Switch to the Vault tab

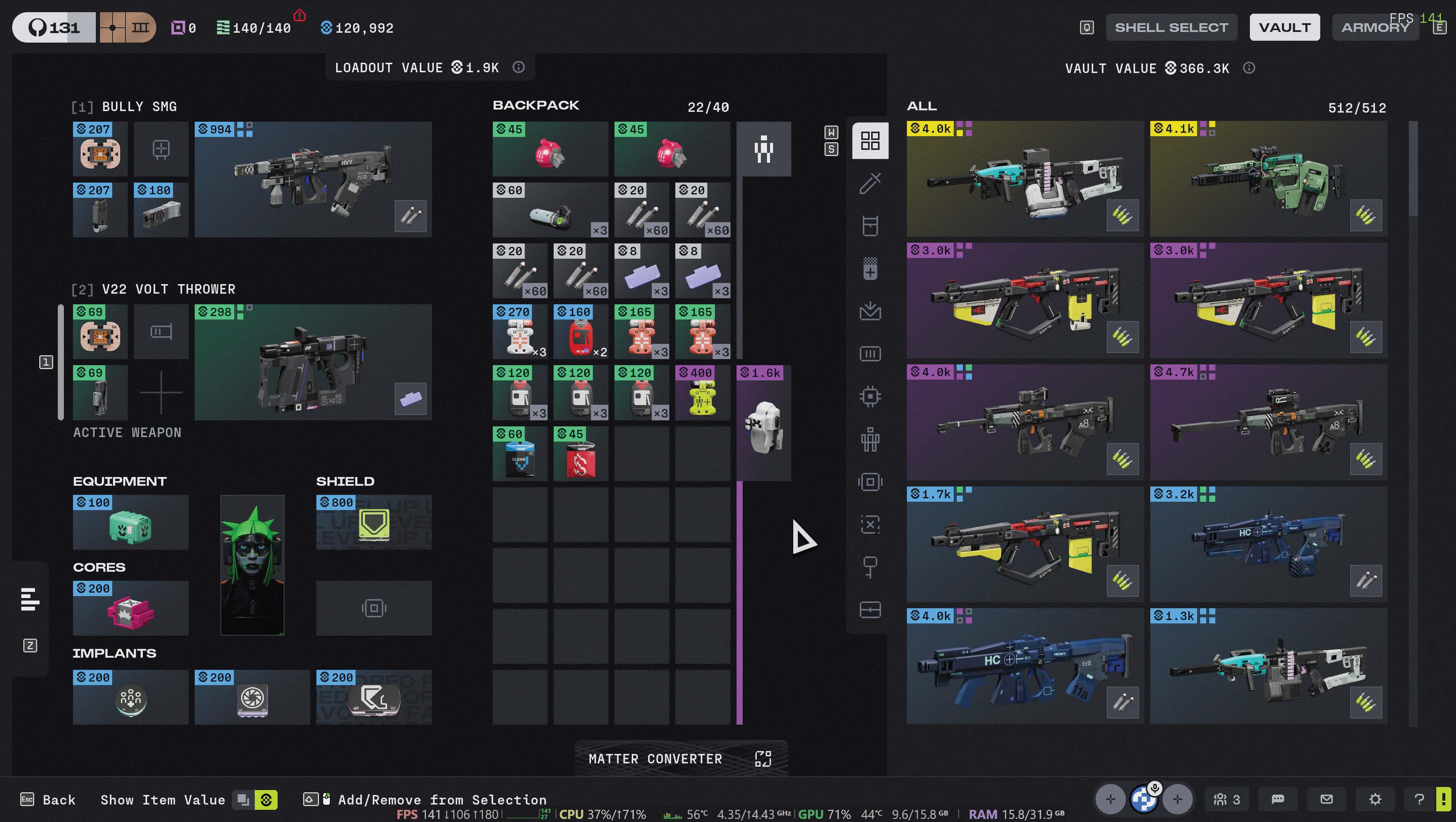(1284, 27)
